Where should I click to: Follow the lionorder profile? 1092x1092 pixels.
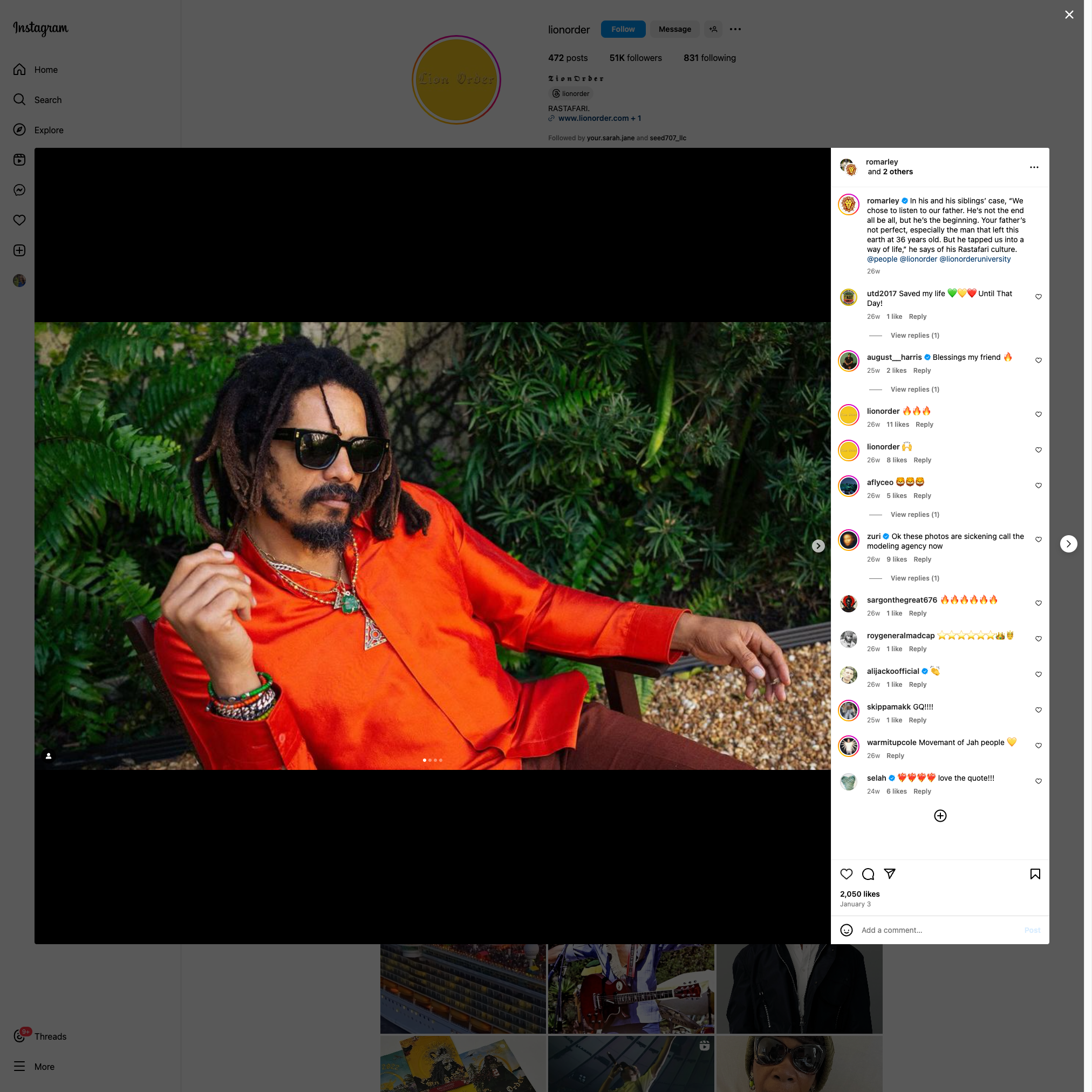(x=623, y=29)
